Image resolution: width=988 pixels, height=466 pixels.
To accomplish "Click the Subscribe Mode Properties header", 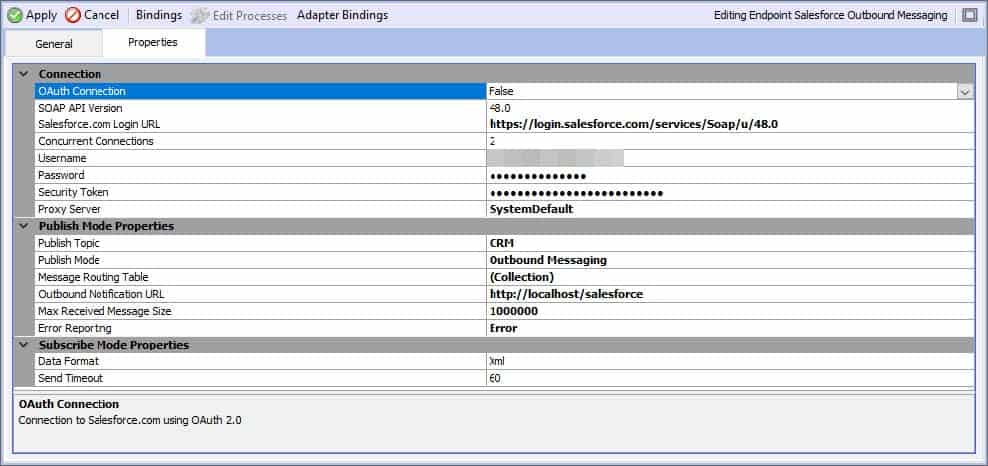I will (114, 344).
